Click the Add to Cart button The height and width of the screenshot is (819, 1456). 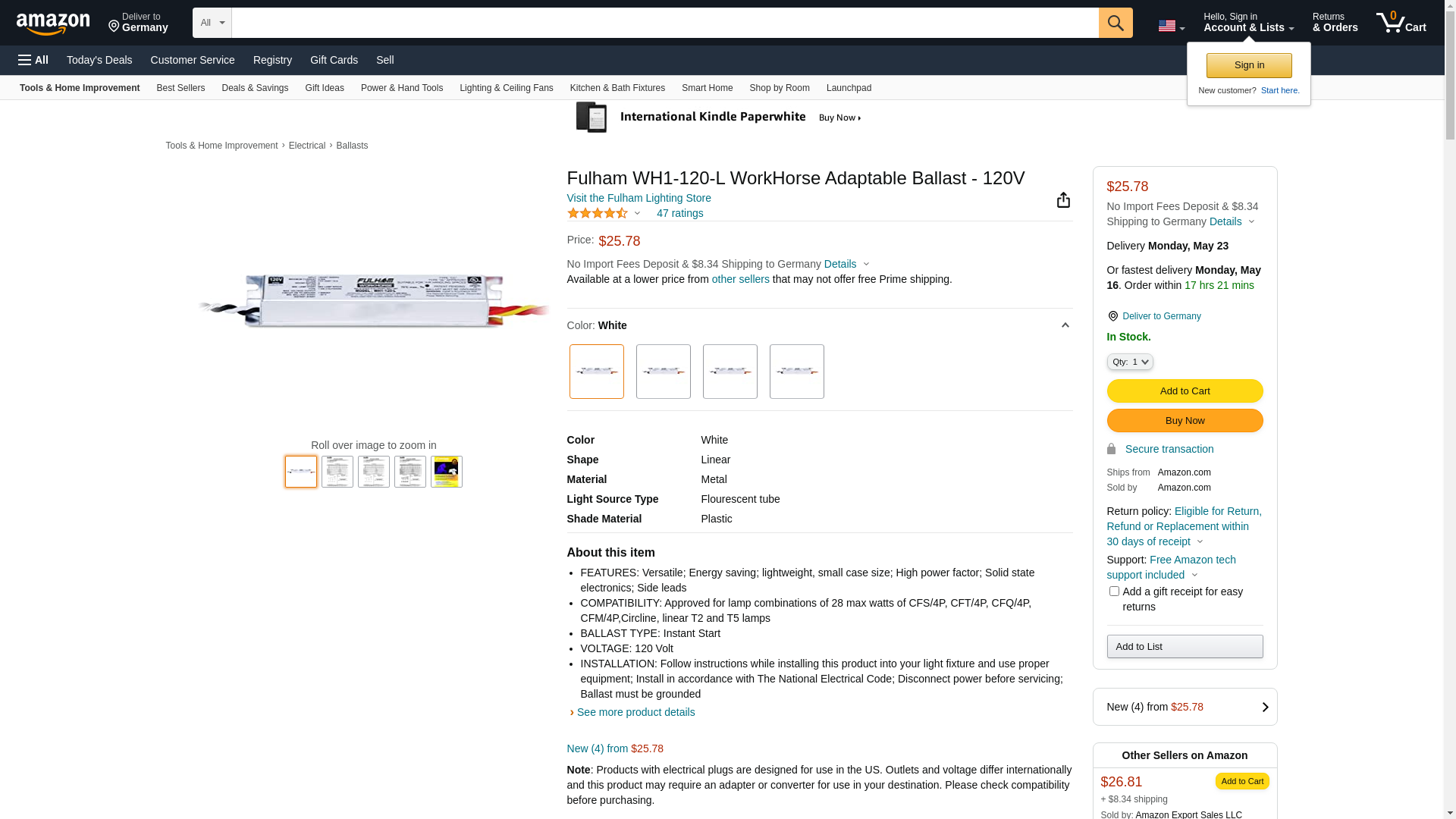1184,391
